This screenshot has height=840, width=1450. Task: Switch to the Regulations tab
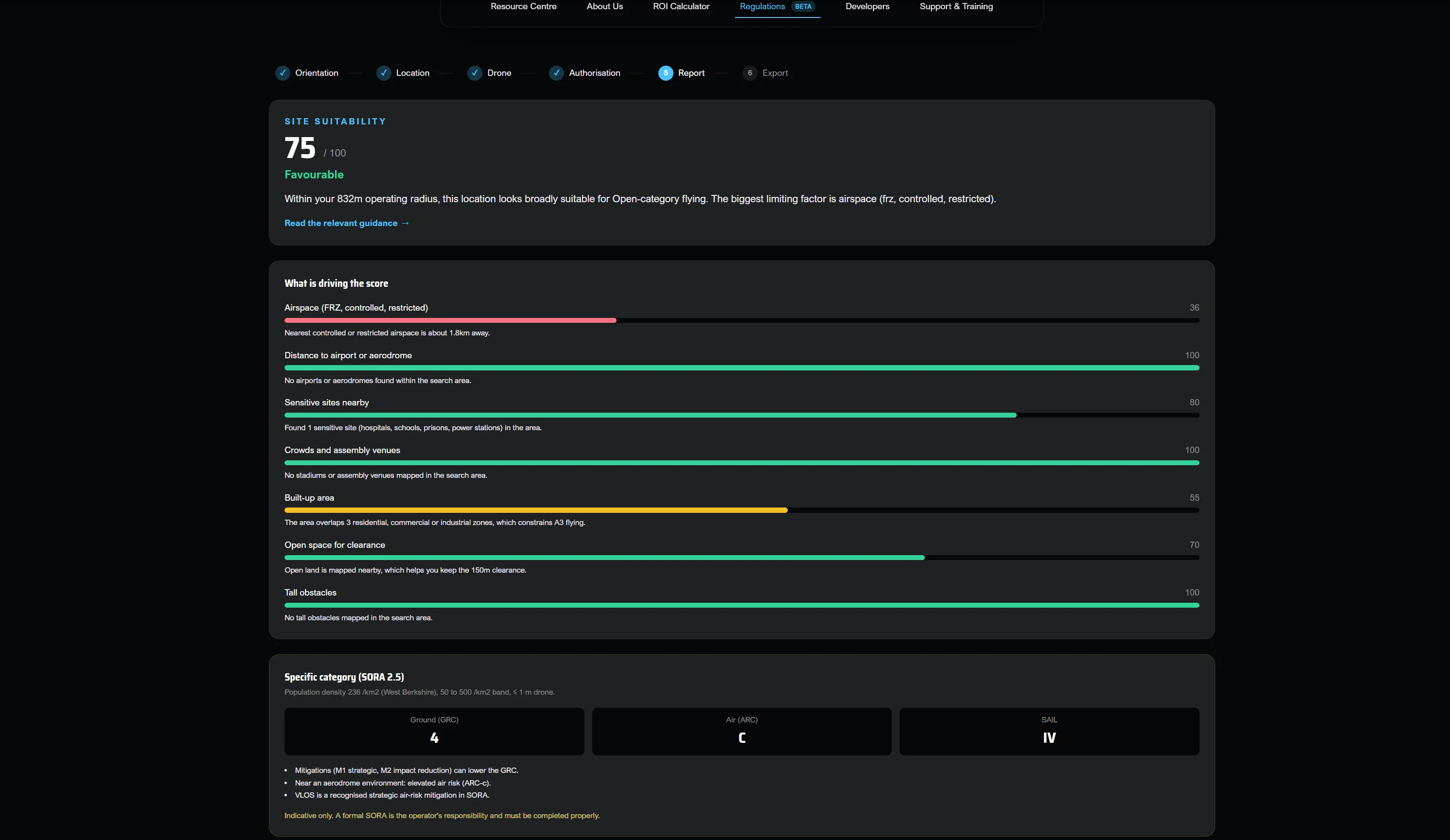(762, 6)
